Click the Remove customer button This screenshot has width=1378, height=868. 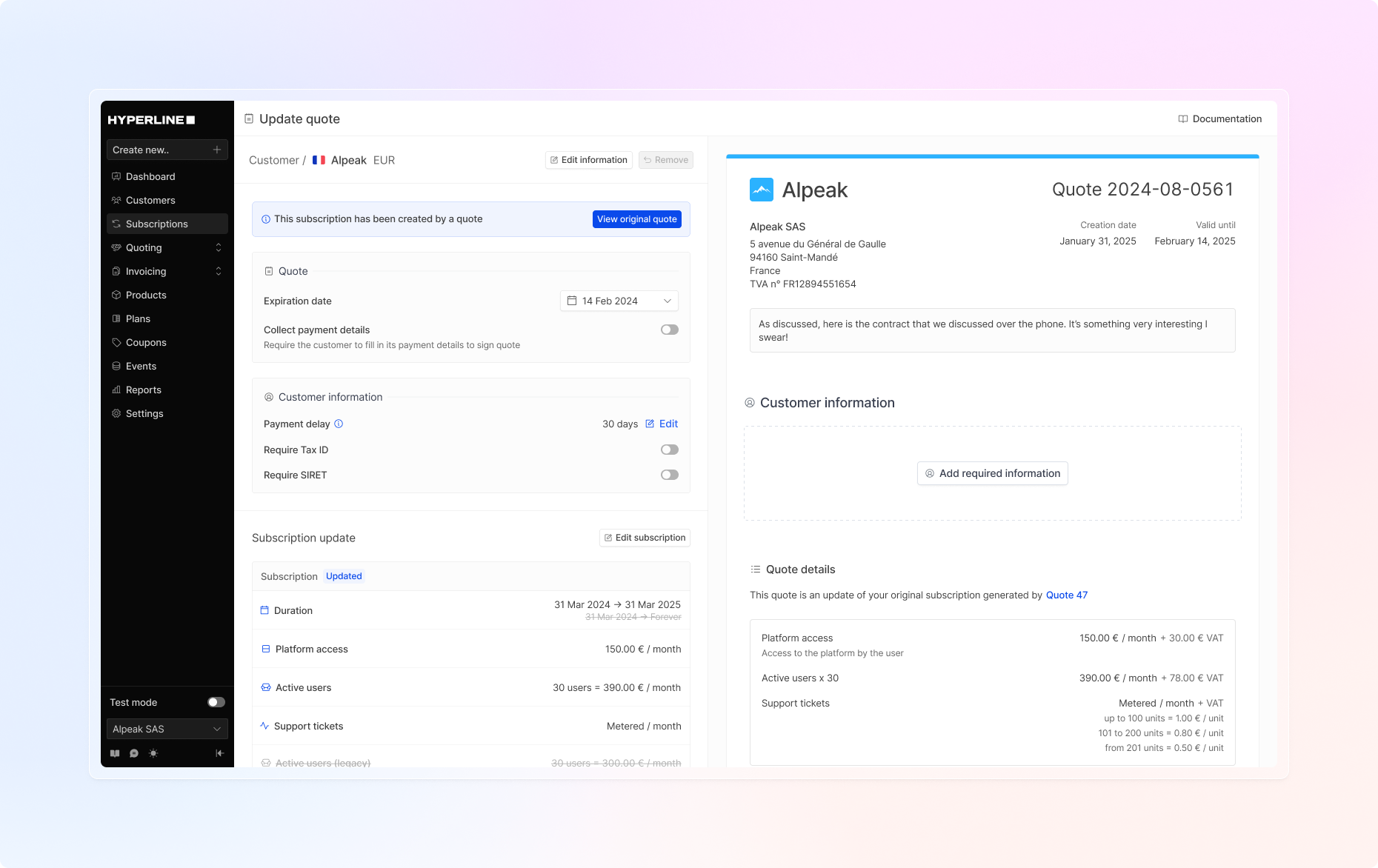tap(666, 160)
